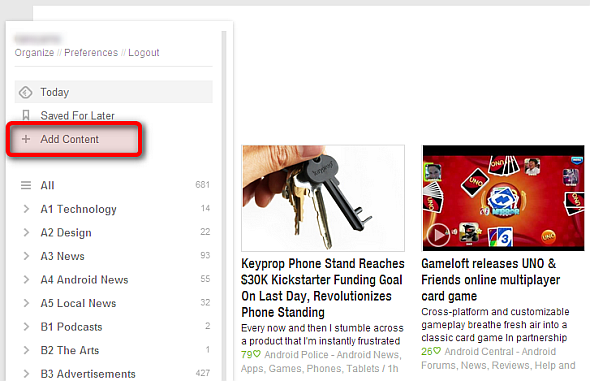Click the UNO game video thumbnail
Screen dimensions: 590x381
[503, 198]
